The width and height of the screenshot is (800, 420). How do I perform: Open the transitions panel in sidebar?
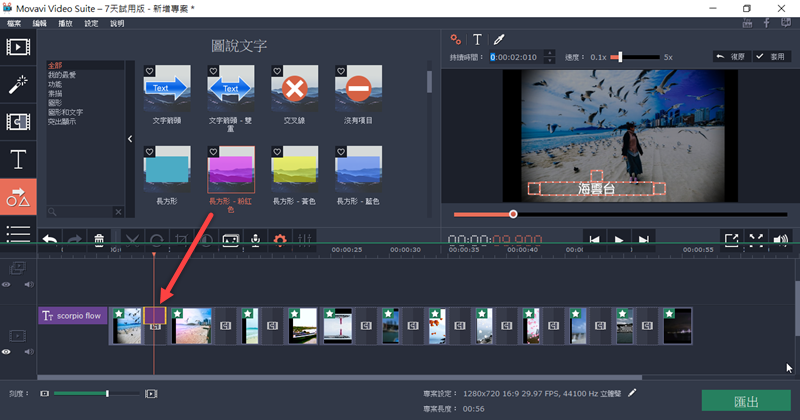18,121
